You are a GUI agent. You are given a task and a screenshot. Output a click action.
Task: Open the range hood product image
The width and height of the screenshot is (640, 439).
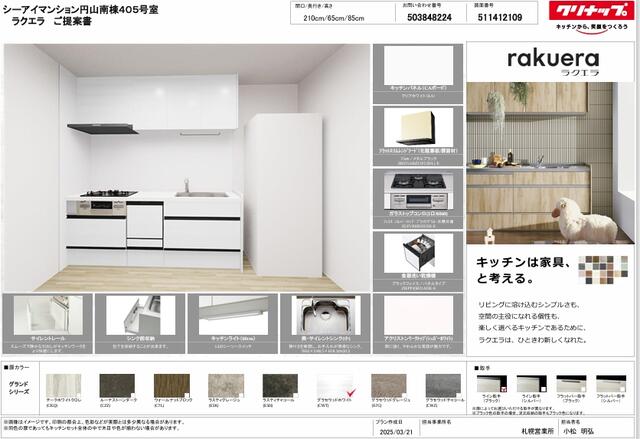pos(418,128)
